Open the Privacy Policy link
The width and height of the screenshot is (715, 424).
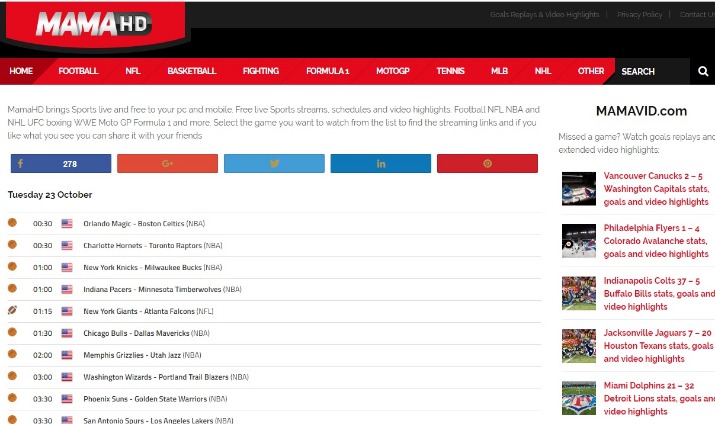[x=639, y=15]
